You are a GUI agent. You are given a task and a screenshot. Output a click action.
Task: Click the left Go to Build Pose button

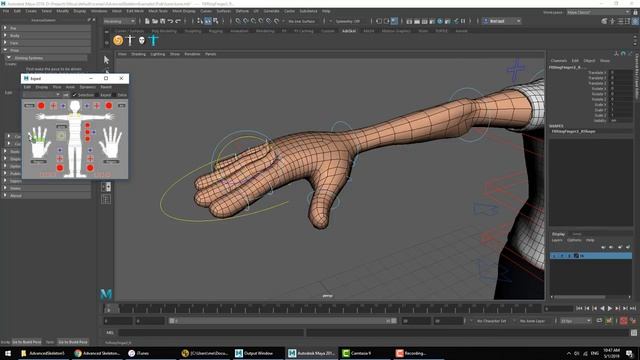click(27, 342)
